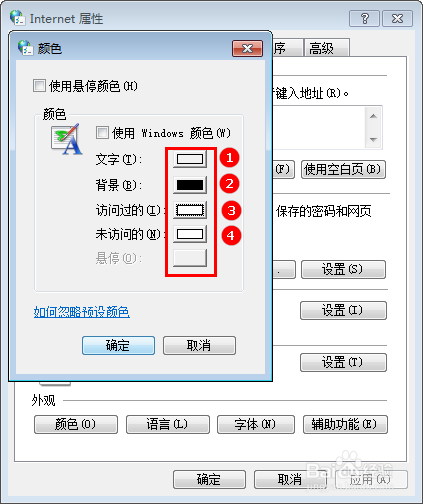The height and width of the screenshot is (504, 423).
Task: Click the 使用空白页 button
Action: click(x=343, y=170)
